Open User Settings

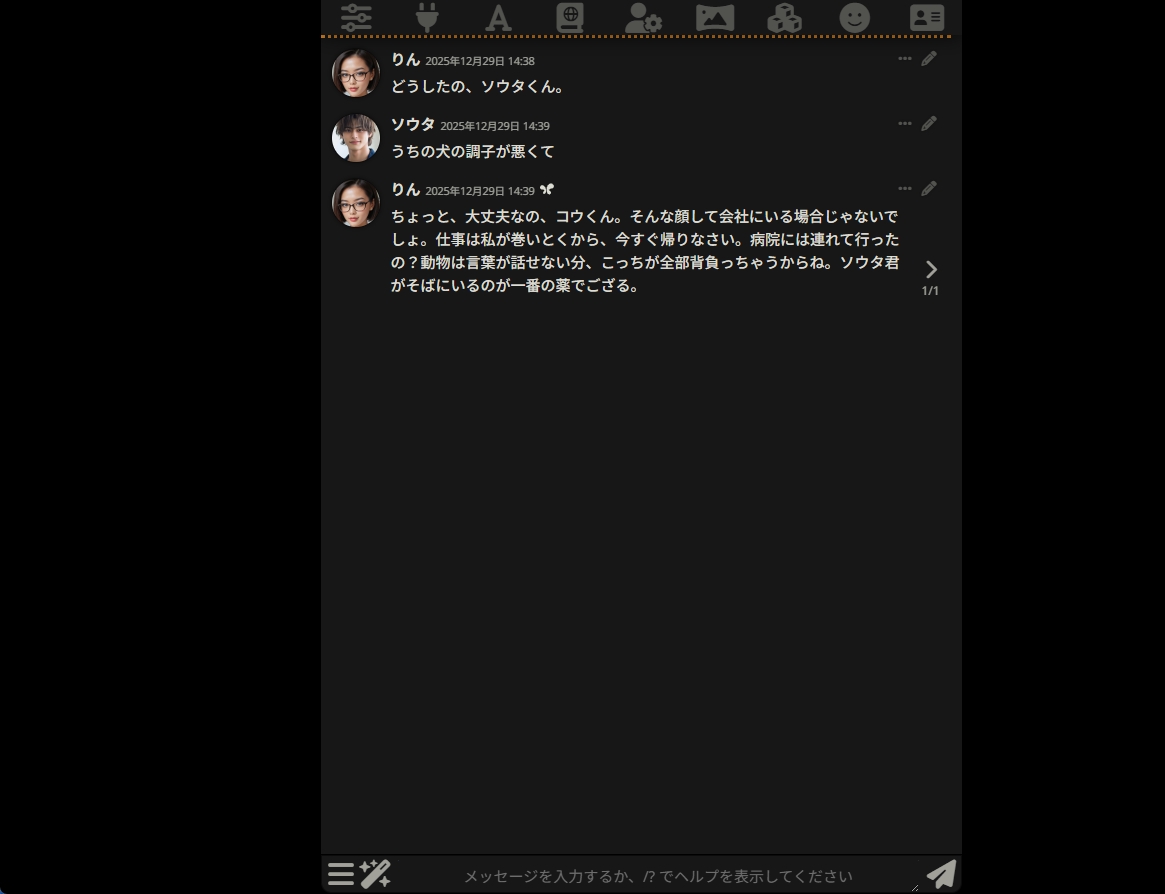coord(641,17)
